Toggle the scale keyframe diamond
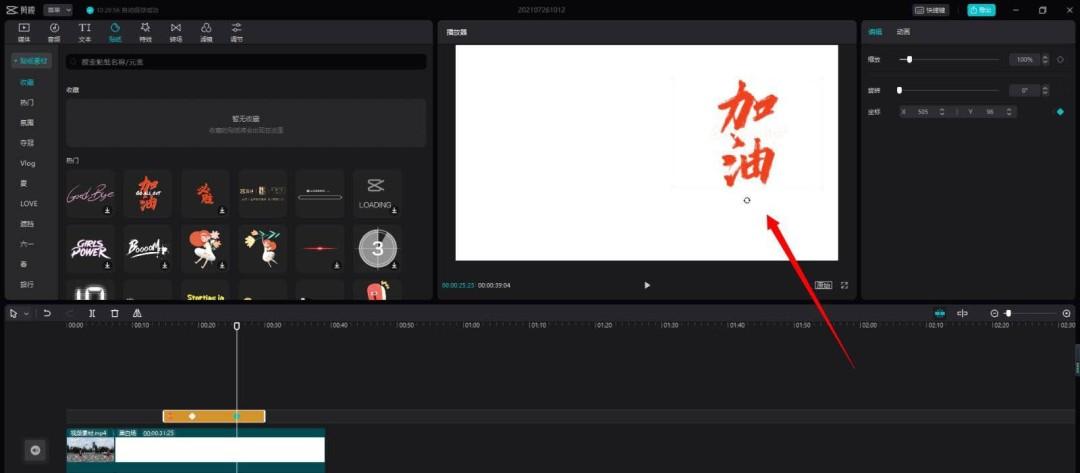Image resolution: width=1080 pixels, height=473 pixels. [1060, 60]
